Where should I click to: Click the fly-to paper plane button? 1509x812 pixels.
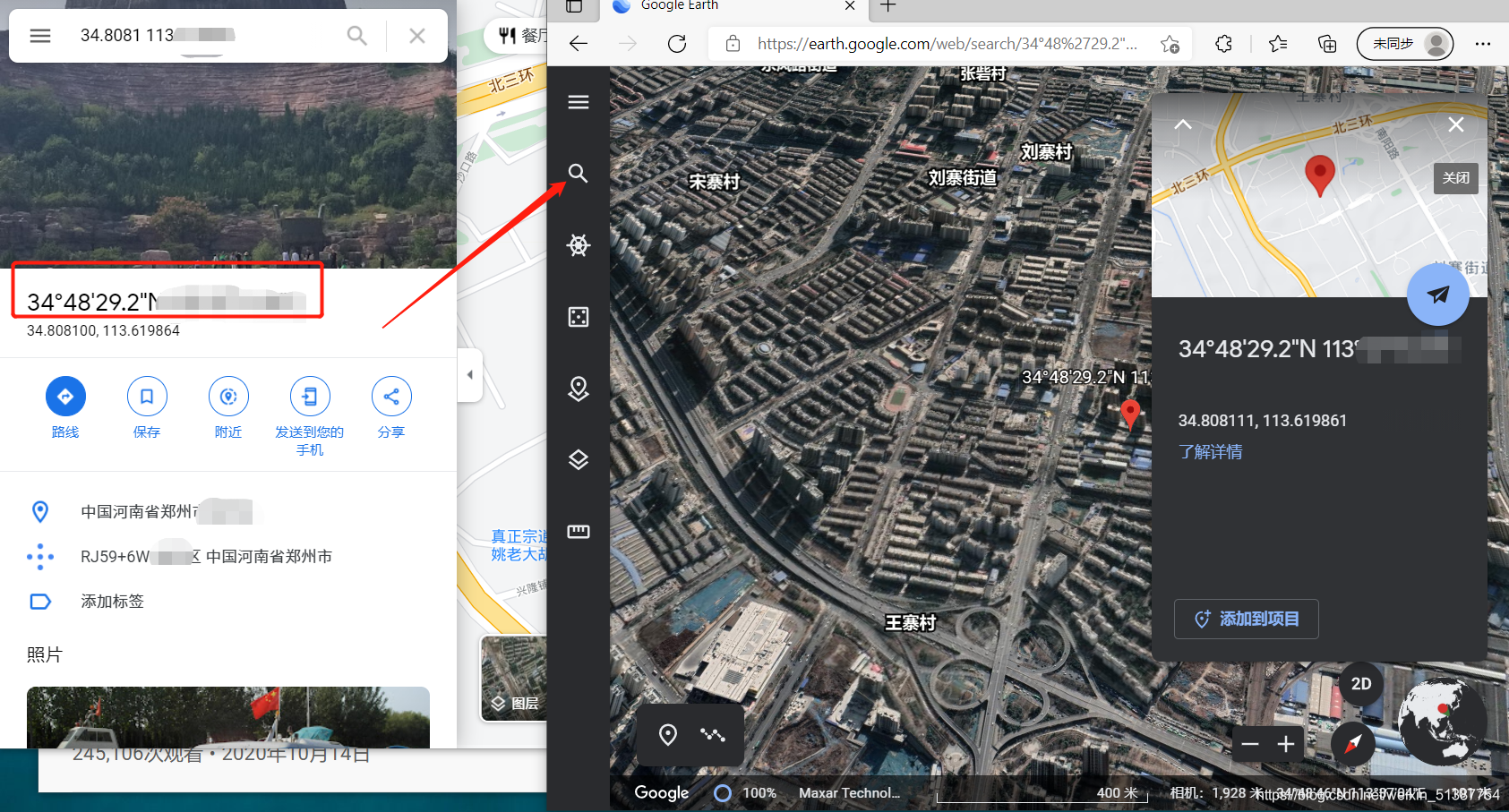[1438, 295]
